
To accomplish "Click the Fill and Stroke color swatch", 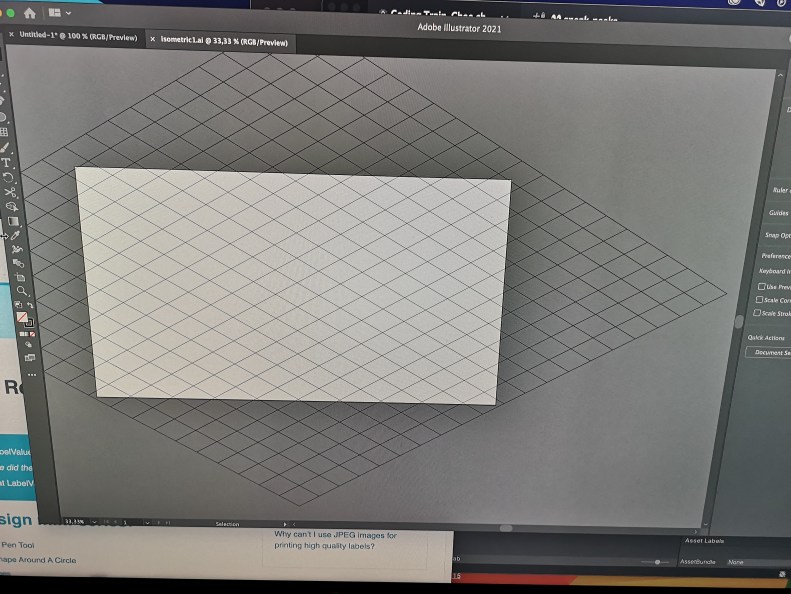I will 24,318.
